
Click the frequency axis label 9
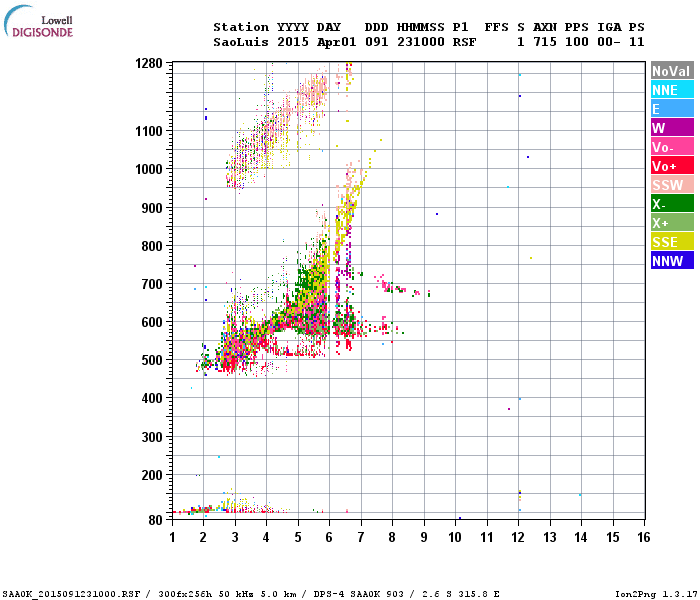point(424,537)
